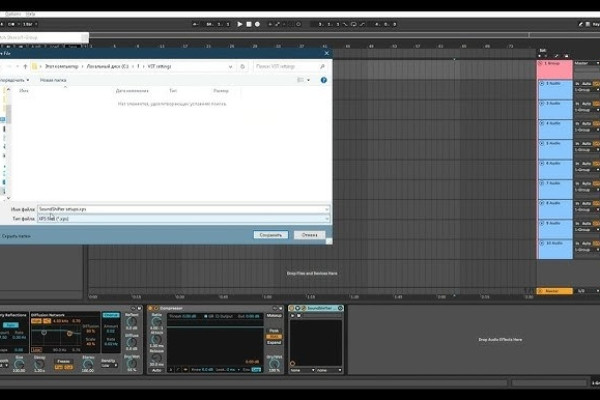Click the file name input field
This screenshot has height=400, width=600.
183,209
